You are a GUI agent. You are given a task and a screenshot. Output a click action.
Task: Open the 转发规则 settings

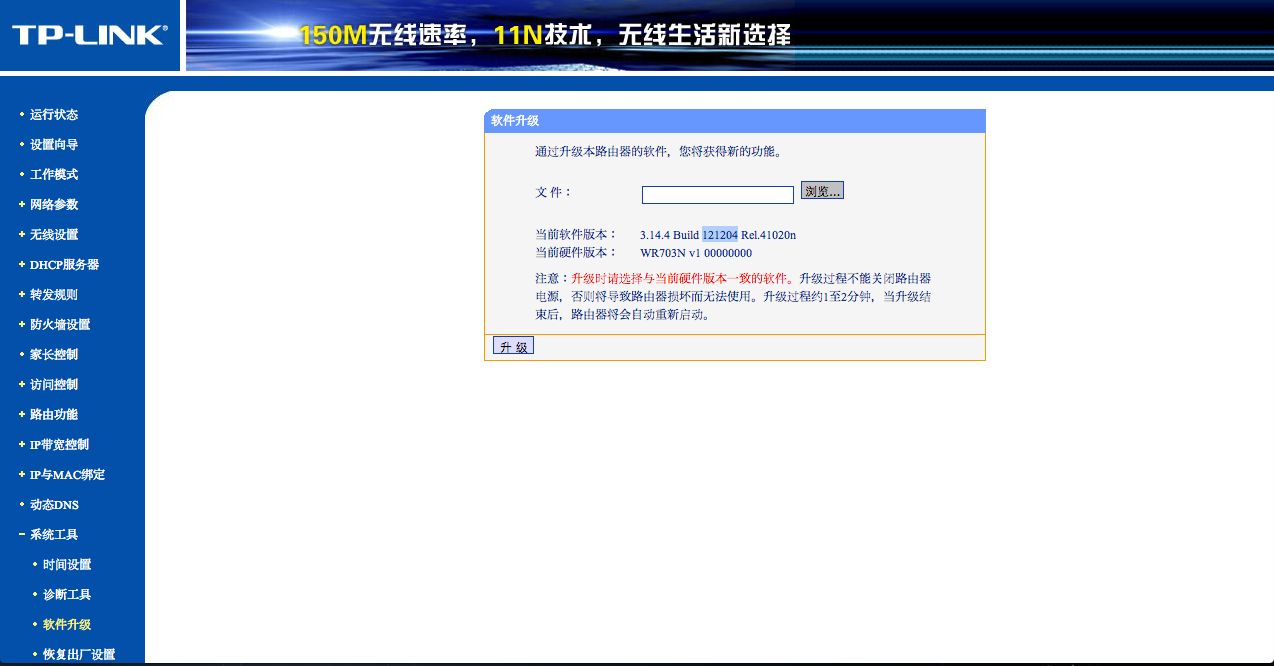[x=55, y=294]
